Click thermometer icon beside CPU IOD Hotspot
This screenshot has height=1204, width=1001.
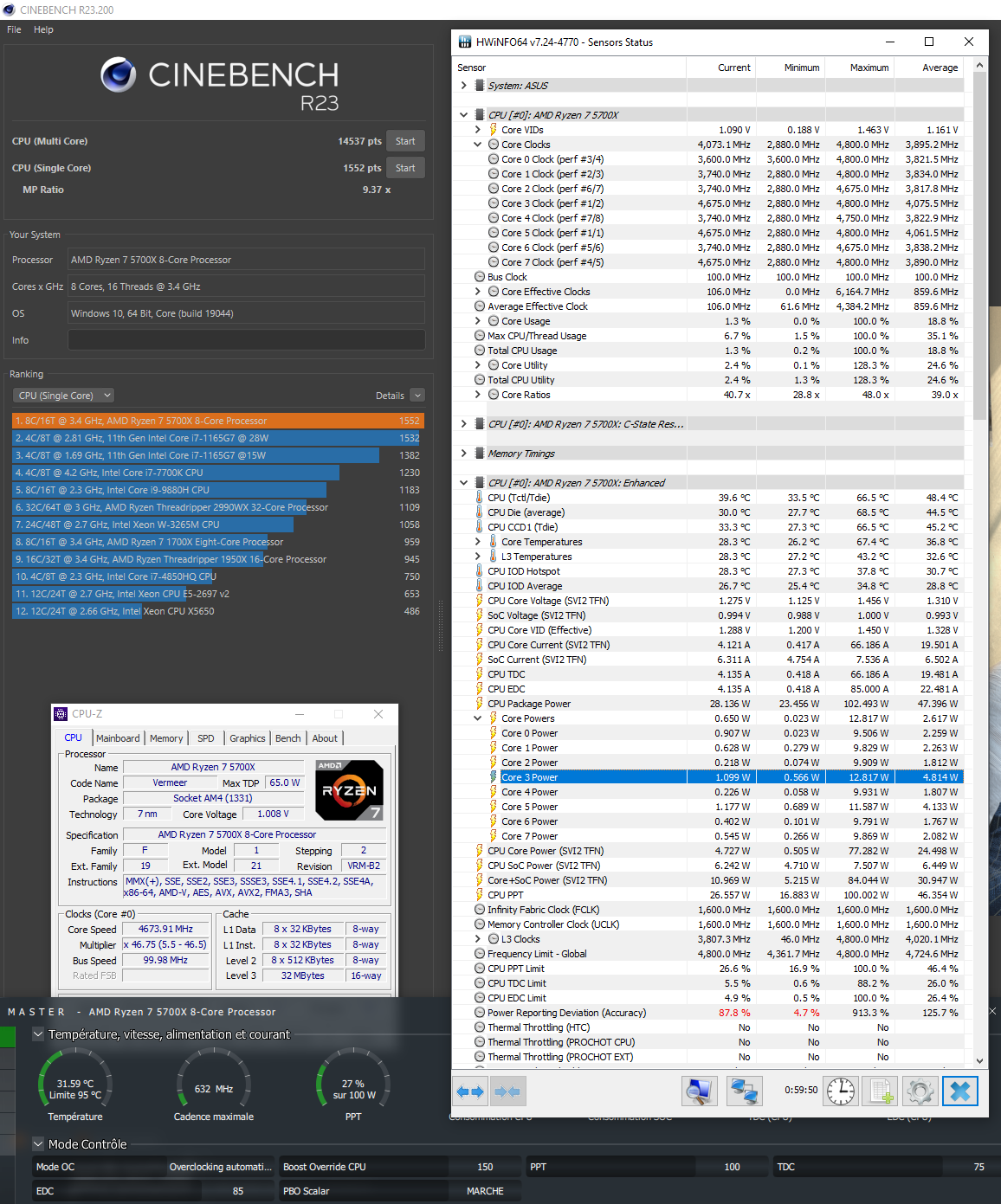click(x=479, y=571)
